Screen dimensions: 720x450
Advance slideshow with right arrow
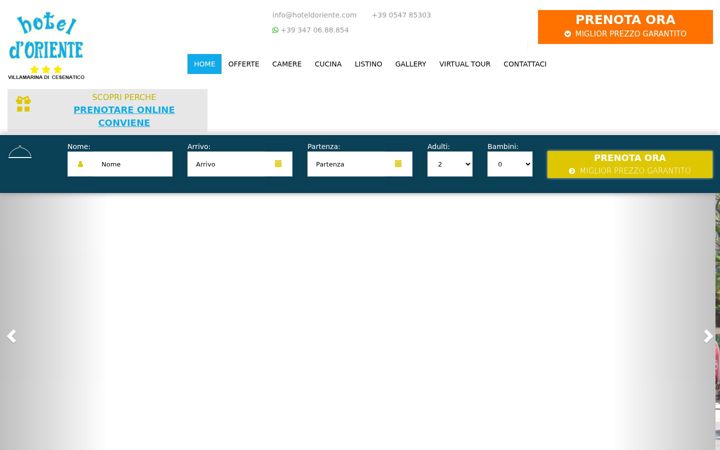click(x=708, y=336)
